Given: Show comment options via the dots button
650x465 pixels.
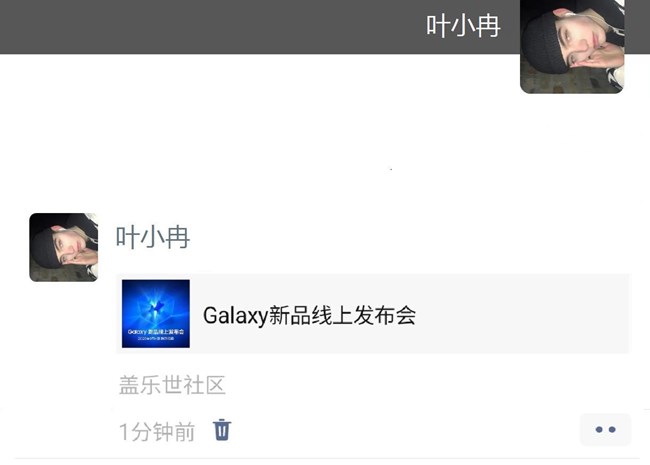Looking at the screenshot, I should 605,429.
